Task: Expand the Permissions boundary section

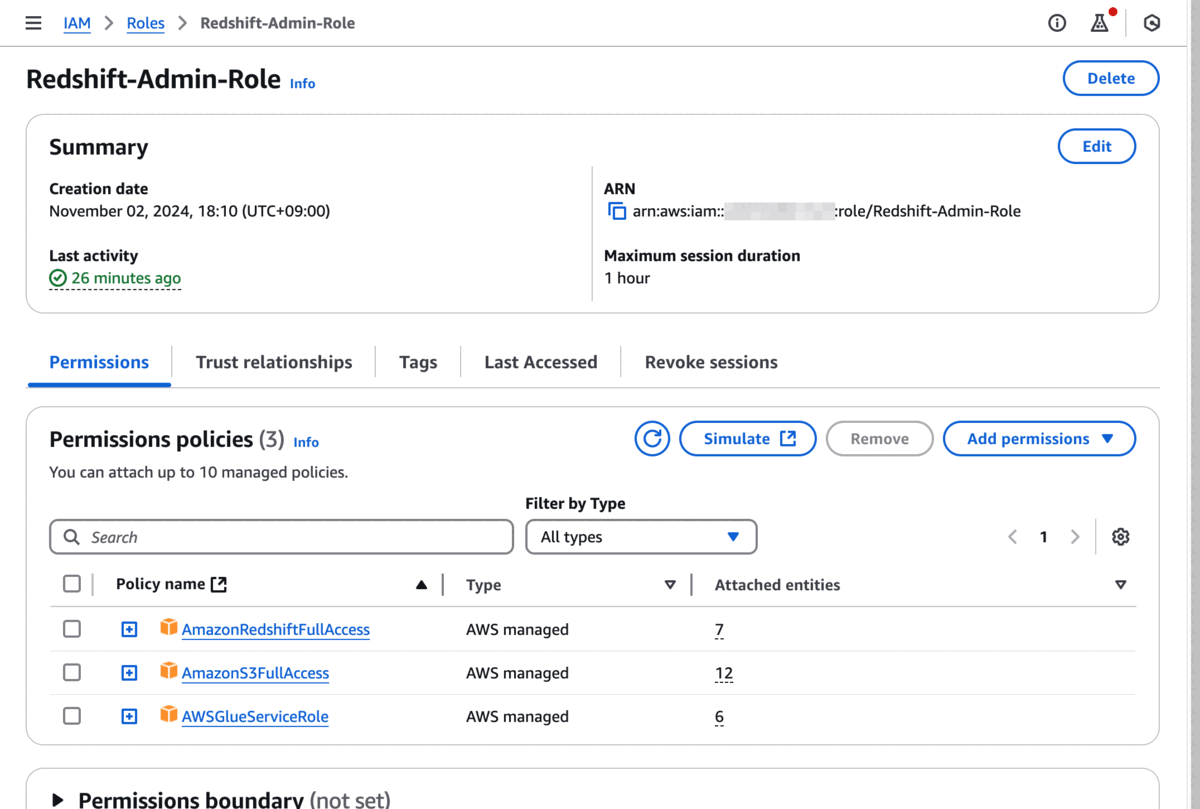Action: [x=58, y=799]
